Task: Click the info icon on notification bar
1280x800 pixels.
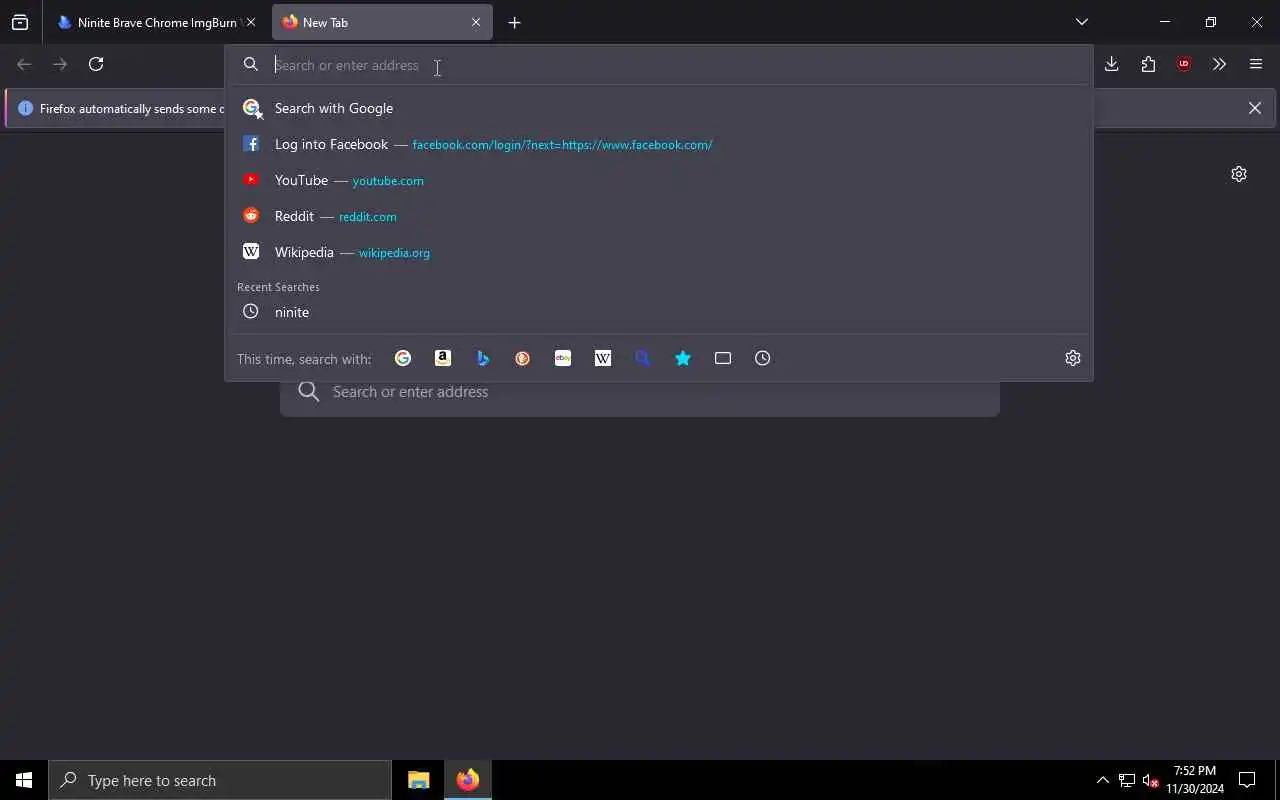Action: pos(26,108)
